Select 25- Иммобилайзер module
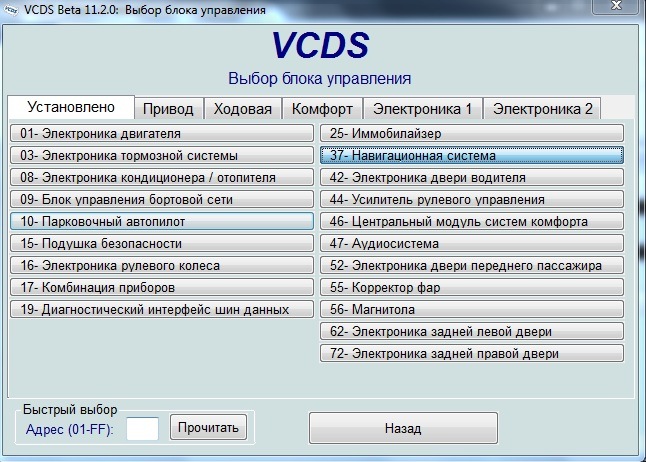This screenshot has width=646, height=462. 472,133
